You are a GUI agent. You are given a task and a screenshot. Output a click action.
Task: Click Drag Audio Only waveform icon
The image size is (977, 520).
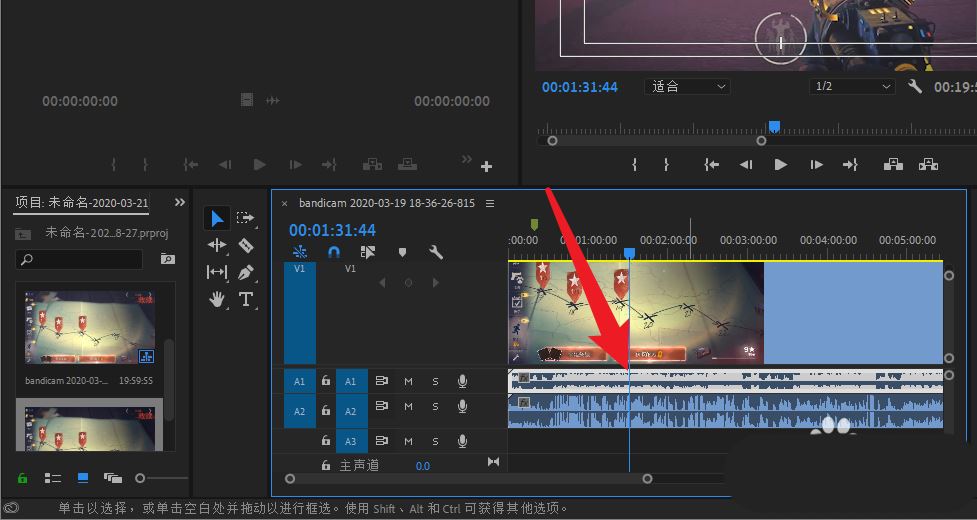point(272,100)
